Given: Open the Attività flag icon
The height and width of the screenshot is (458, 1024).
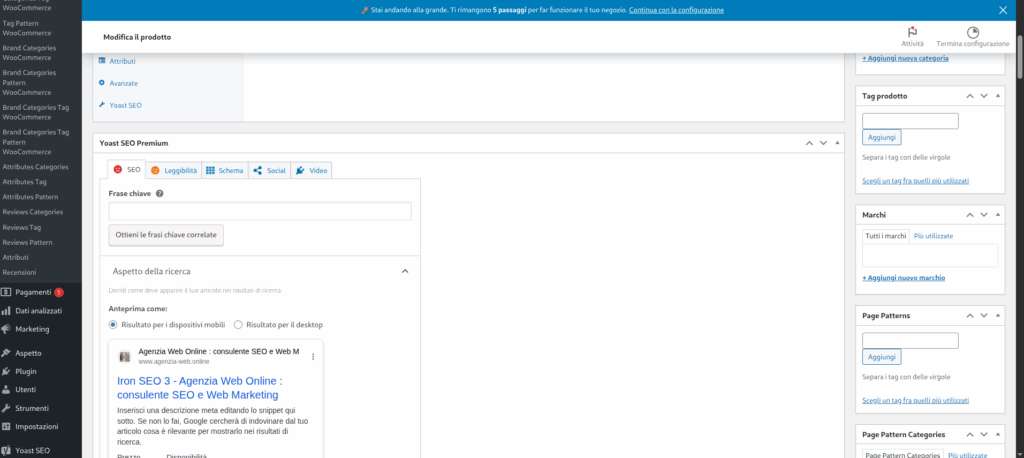Looking at the screenshot, I should click(x=912, y=32).
